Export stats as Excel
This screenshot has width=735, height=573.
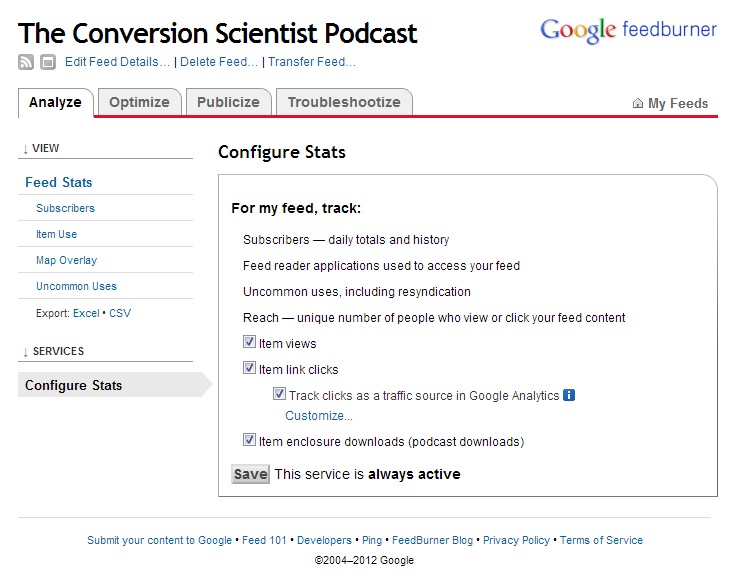(86, 313)
